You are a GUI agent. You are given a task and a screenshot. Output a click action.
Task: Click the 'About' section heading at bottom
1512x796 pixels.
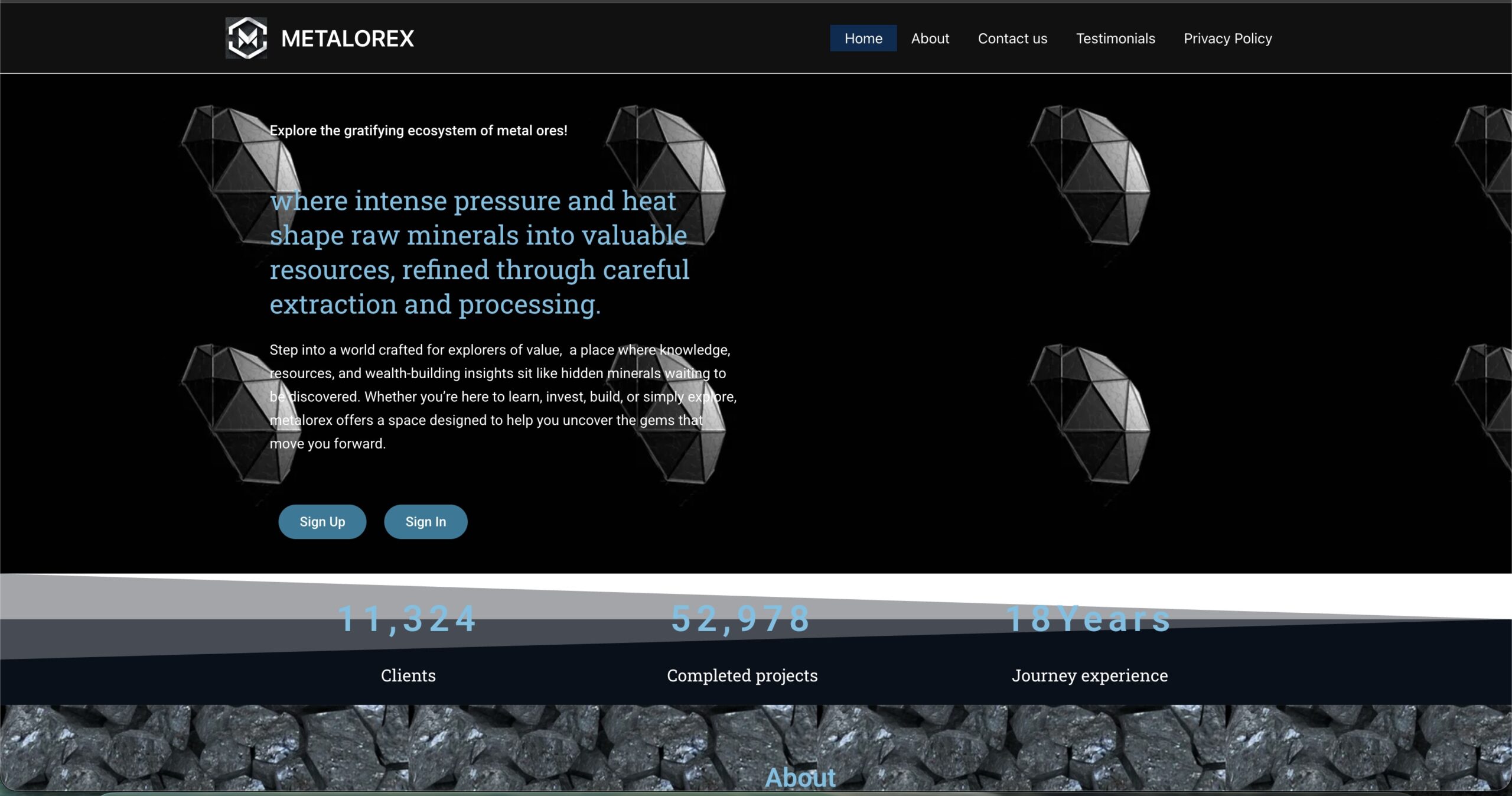[x=800, y=778]
